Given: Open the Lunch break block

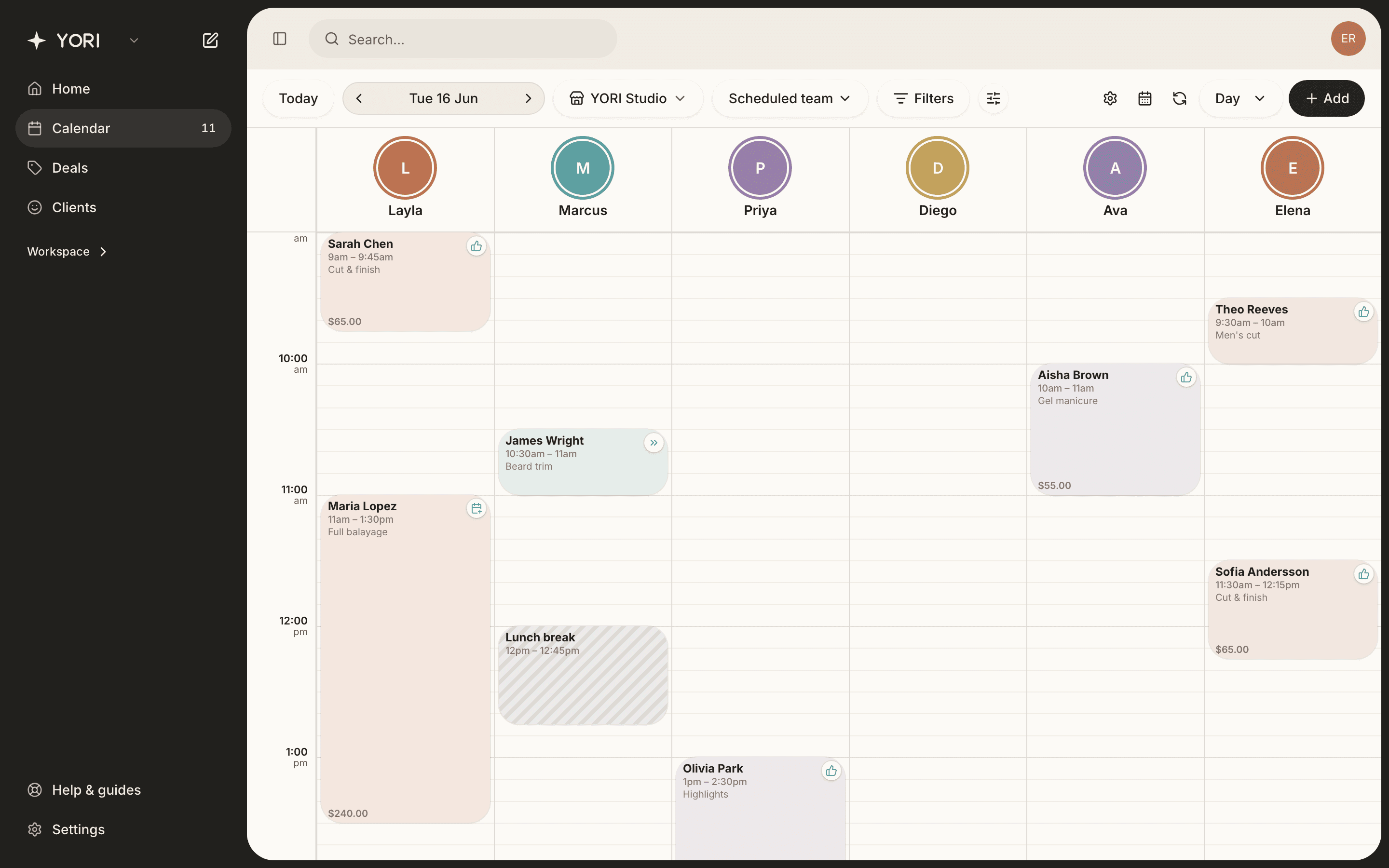Looking at the screenshot, I should tap(583, 675).
